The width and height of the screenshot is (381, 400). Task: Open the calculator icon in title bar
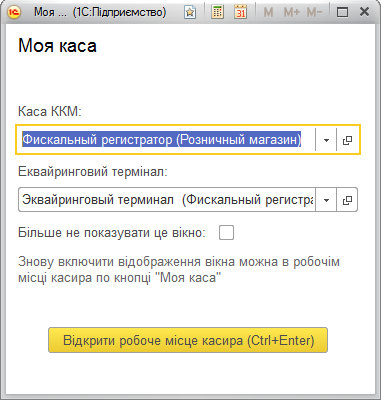[217, 12]
